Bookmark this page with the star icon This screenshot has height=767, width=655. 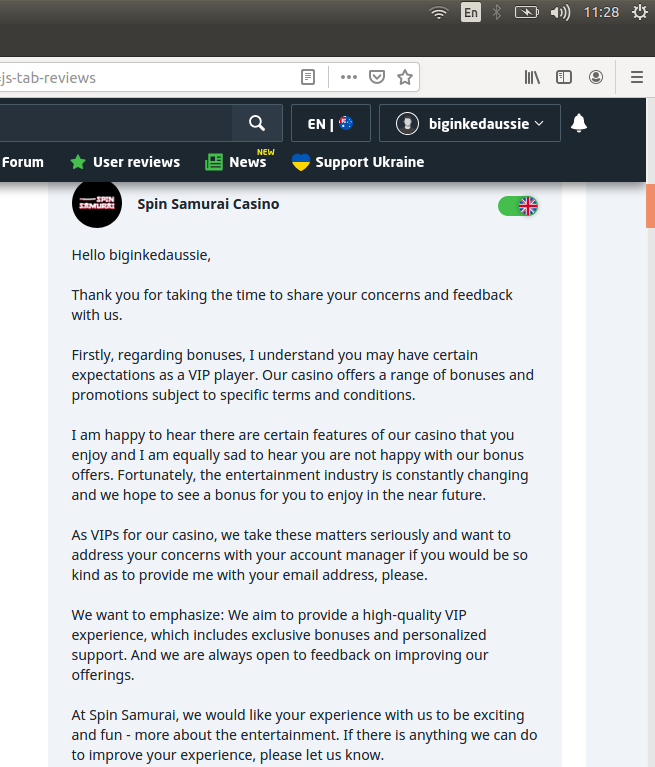pos(405,77)
